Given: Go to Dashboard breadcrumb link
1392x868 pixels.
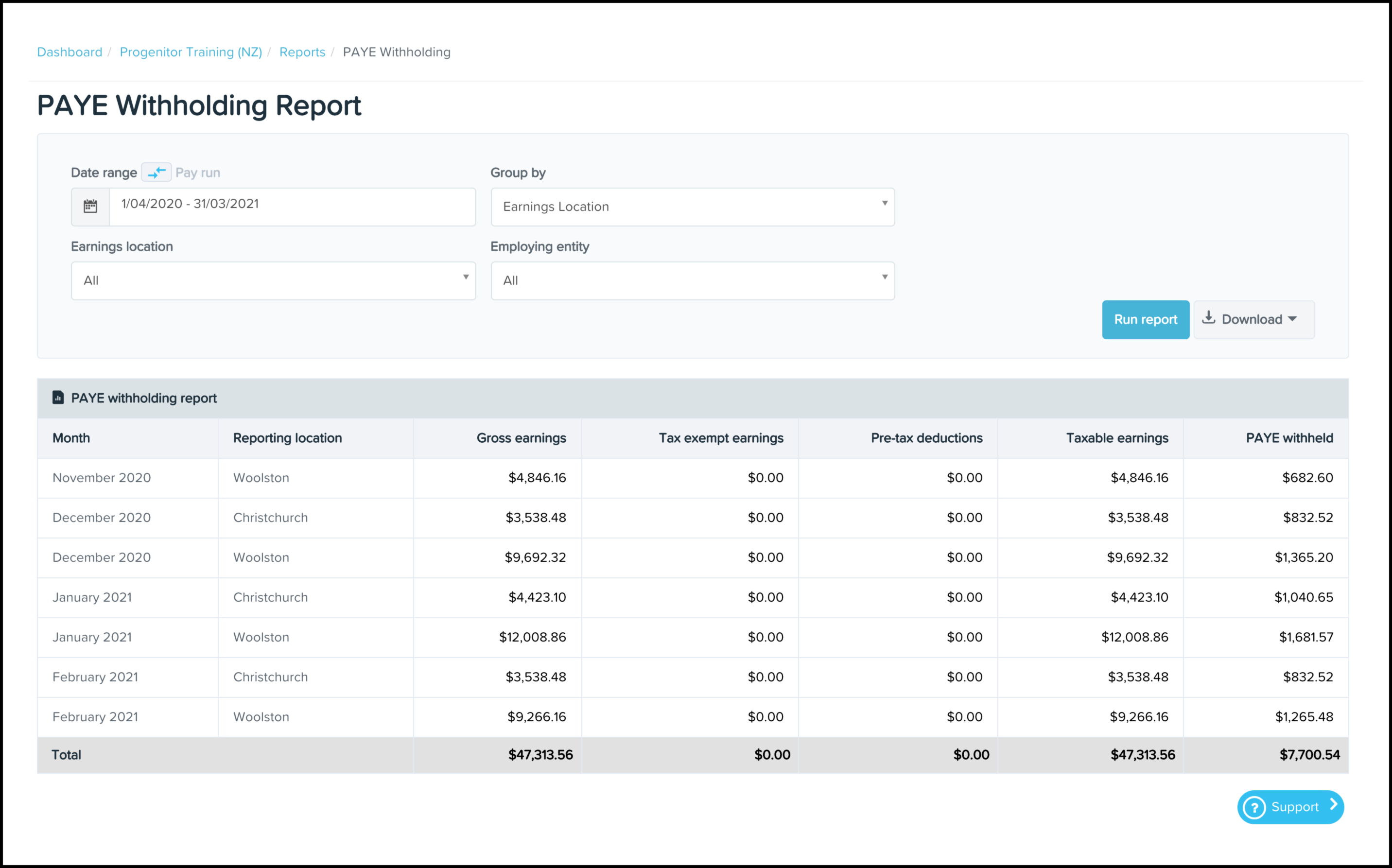Looking at the screenshot, I should (x=70, y=52).
